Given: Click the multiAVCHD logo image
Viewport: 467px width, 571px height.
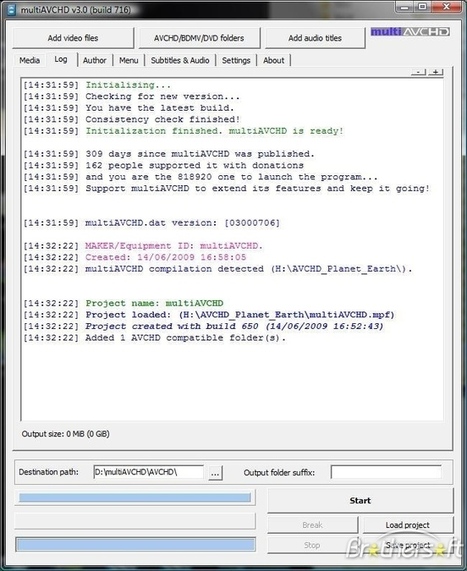Looking at the screenshot, I should point(410,32).
